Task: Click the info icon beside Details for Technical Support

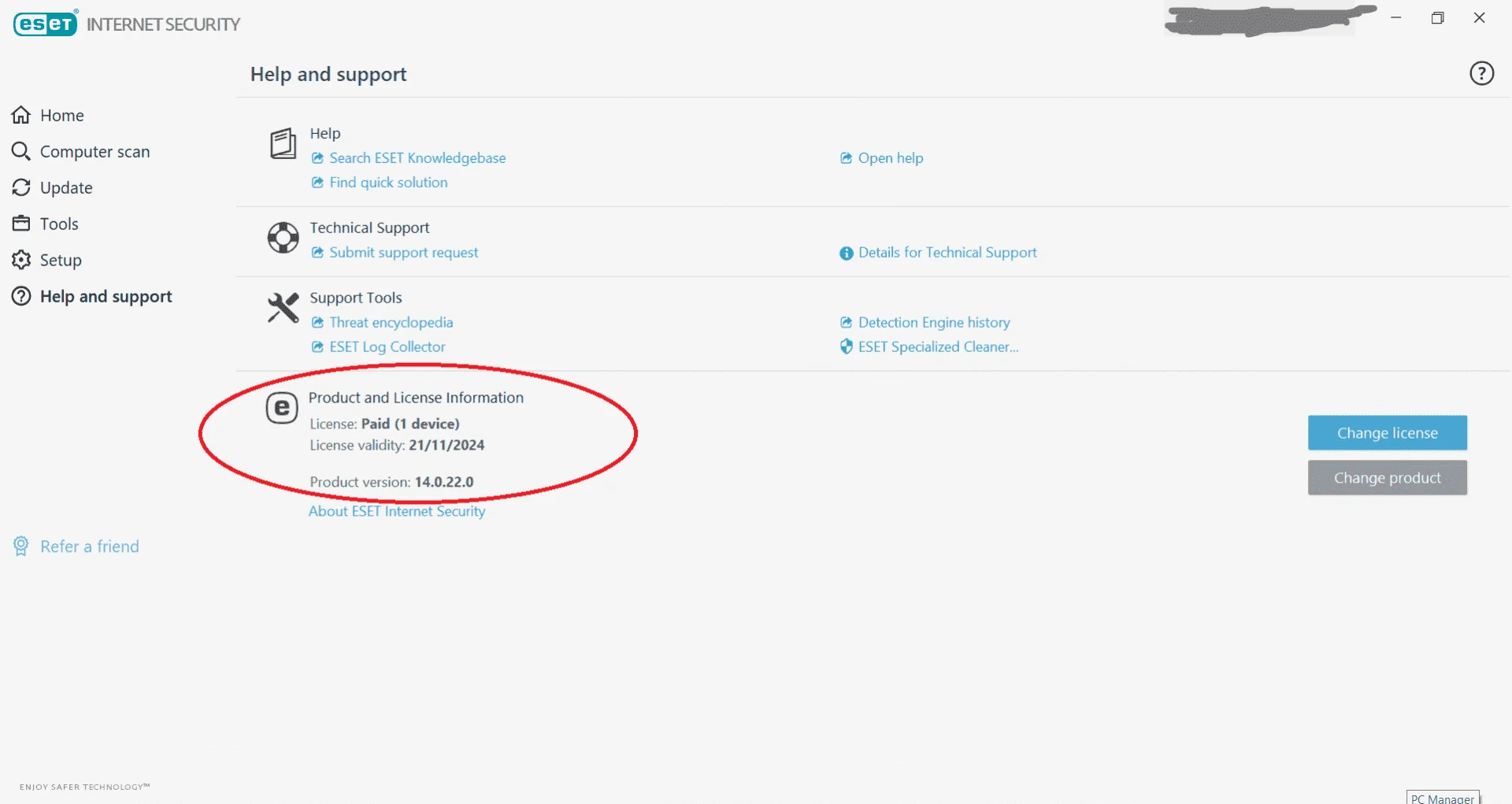Action: coord(847,254)
